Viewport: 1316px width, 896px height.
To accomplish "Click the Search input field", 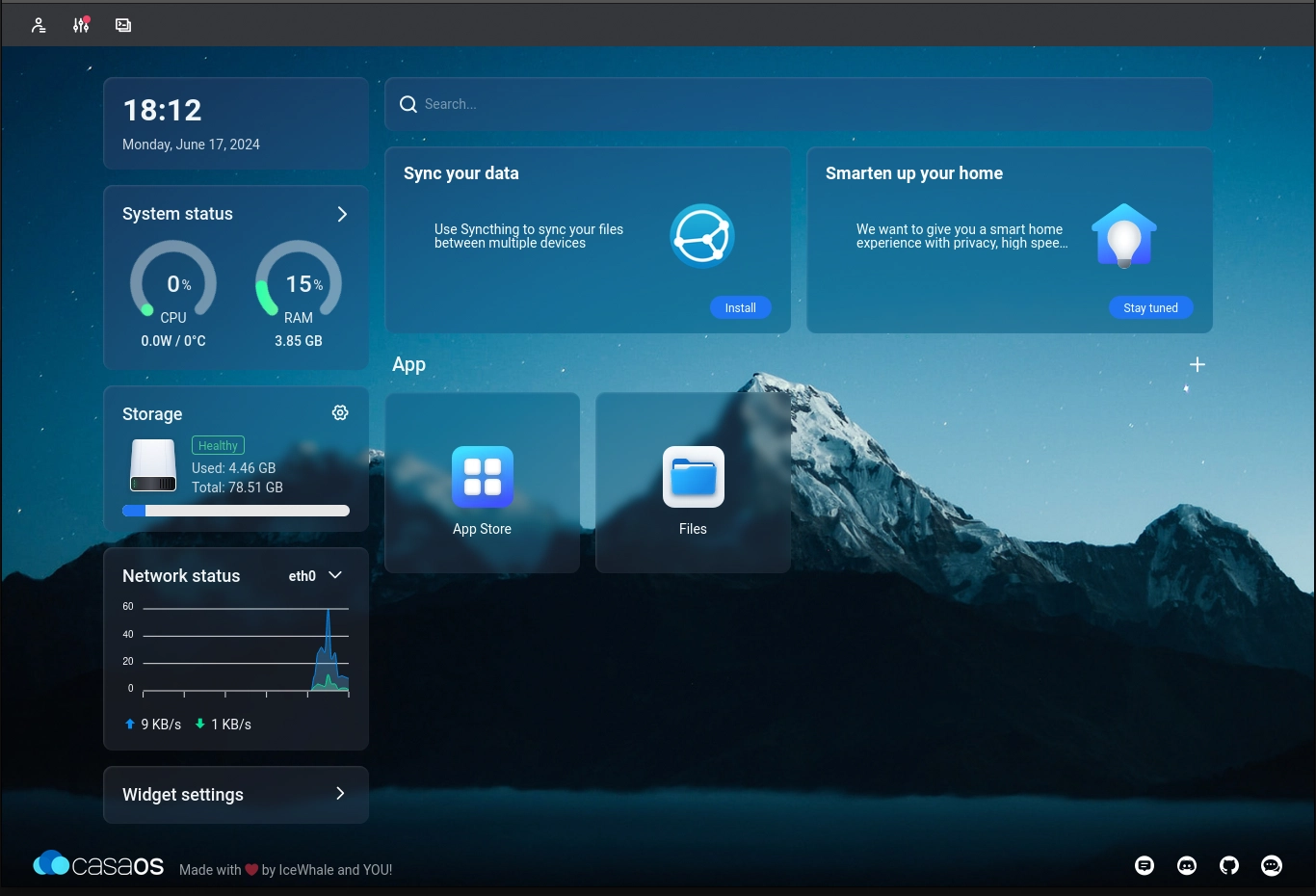I will tap(798, 104).
